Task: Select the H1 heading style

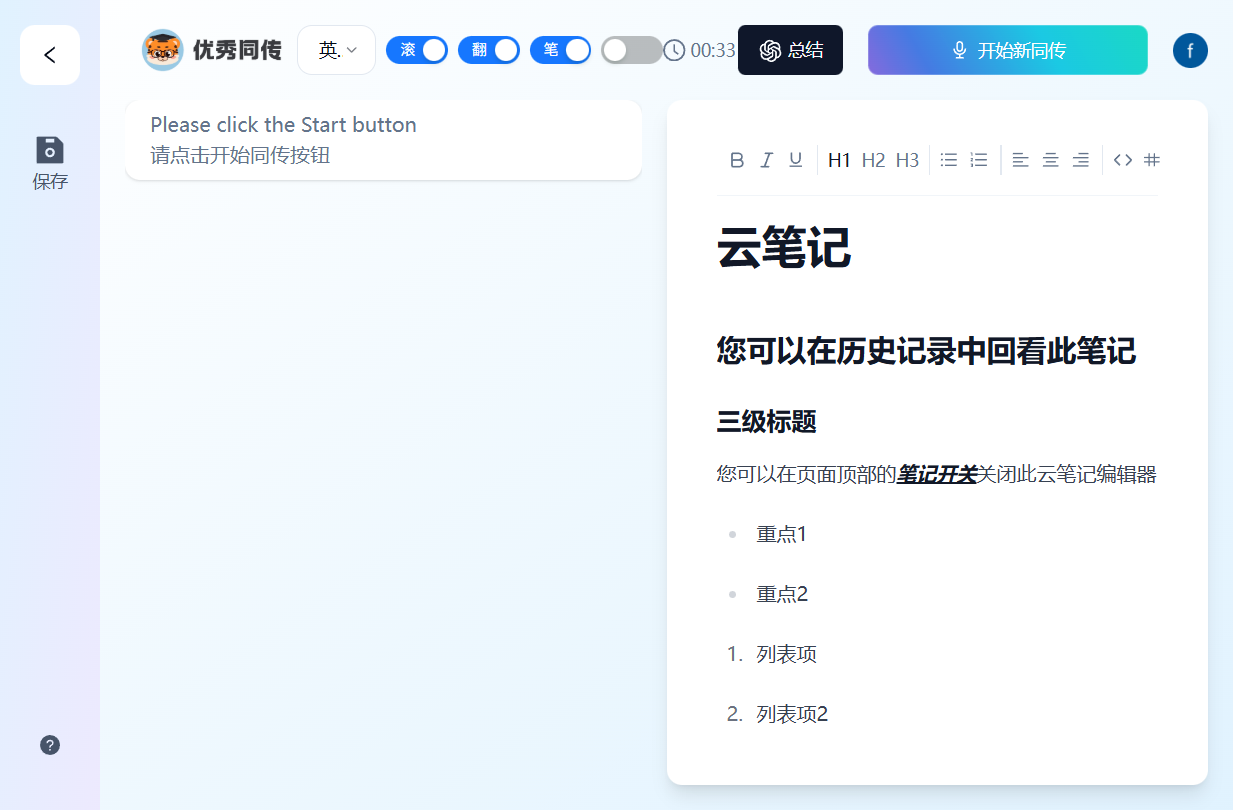Action: (839, 160)
